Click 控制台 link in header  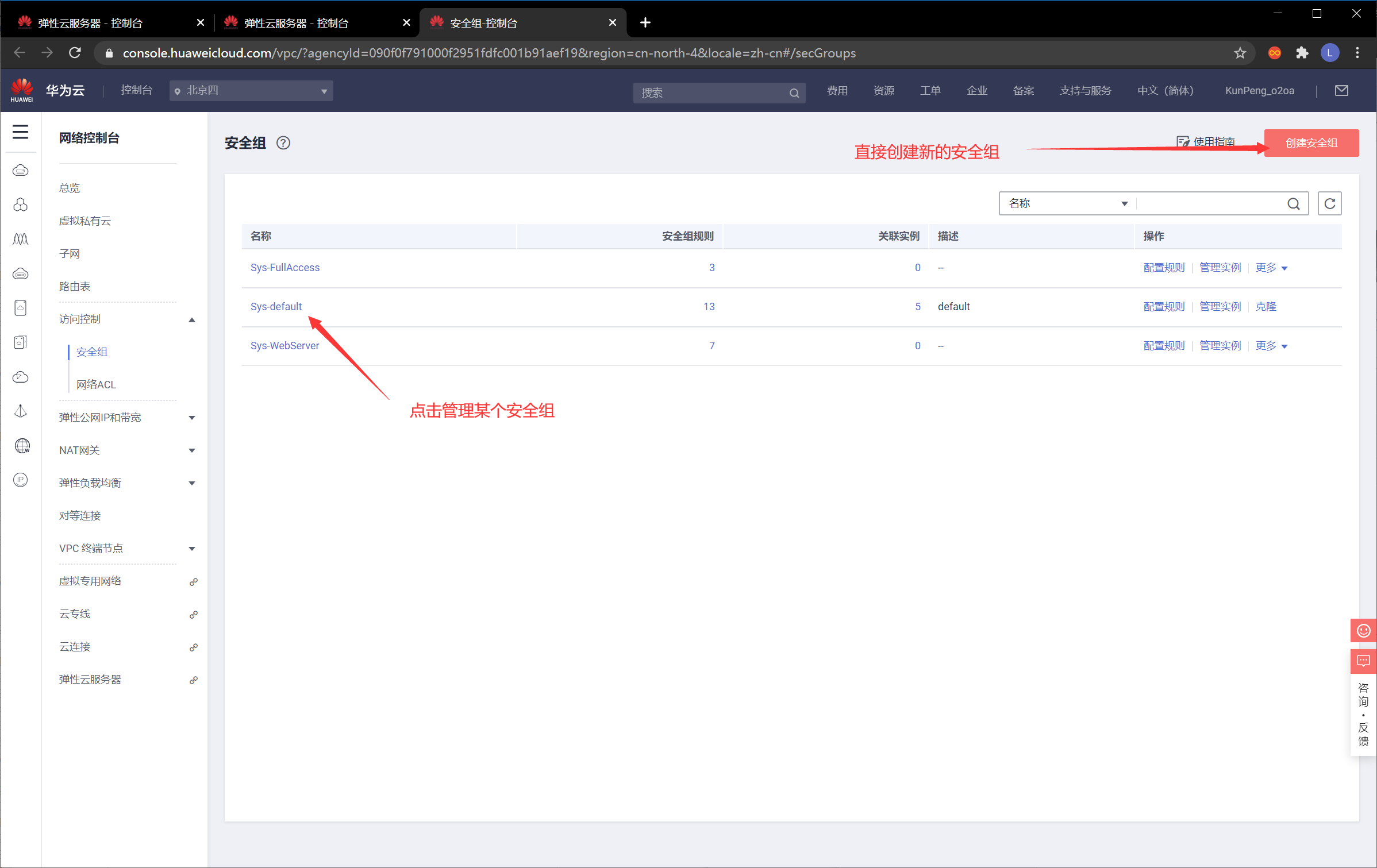(136, 90)
